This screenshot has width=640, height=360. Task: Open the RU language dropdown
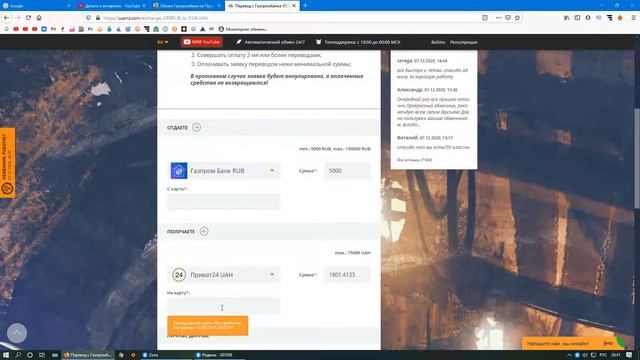click(x=162, y=42)
